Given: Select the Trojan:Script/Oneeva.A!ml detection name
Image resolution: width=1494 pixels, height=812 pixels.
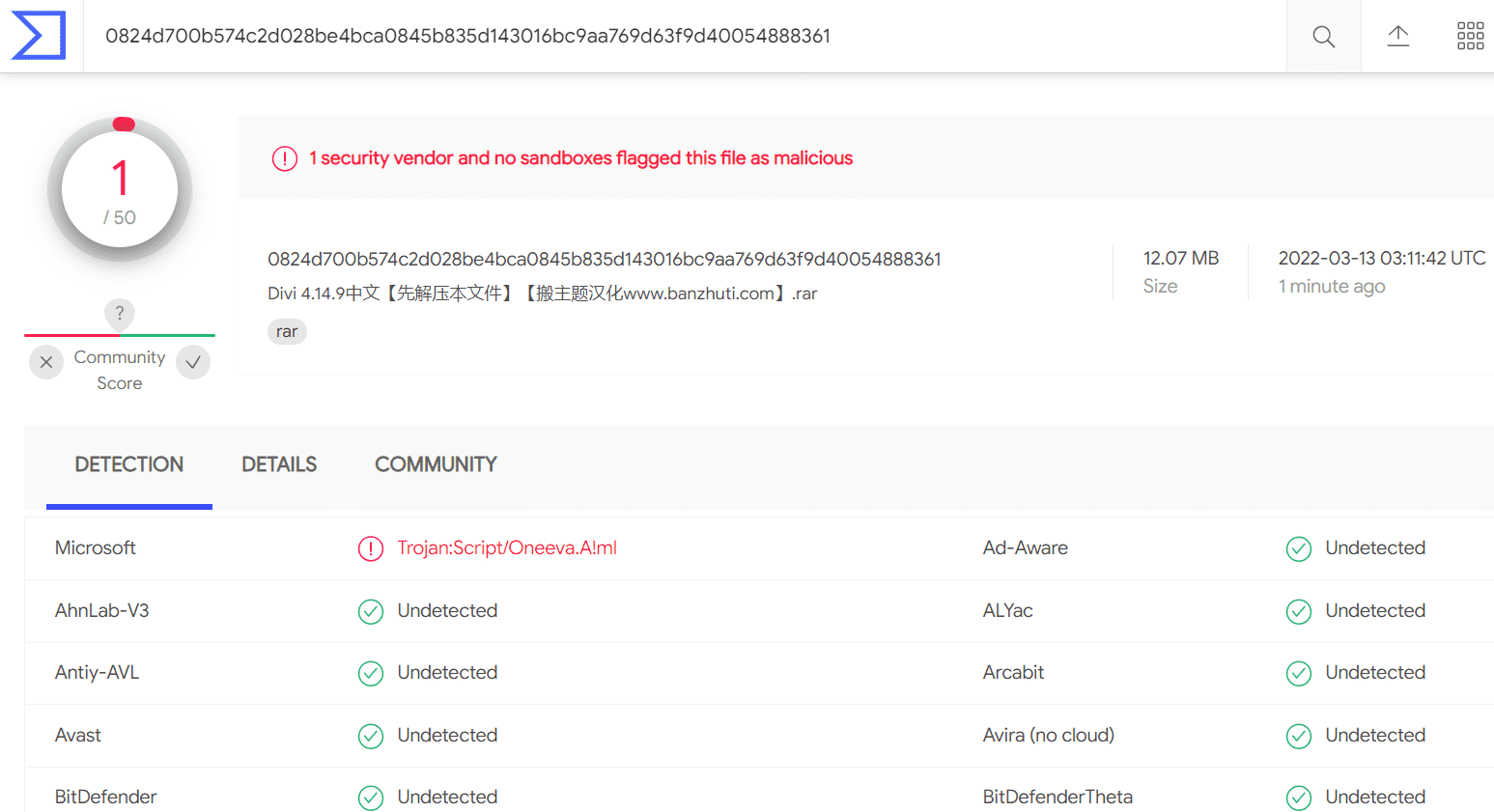Looking at the screenshot, I should click(507, 547).
